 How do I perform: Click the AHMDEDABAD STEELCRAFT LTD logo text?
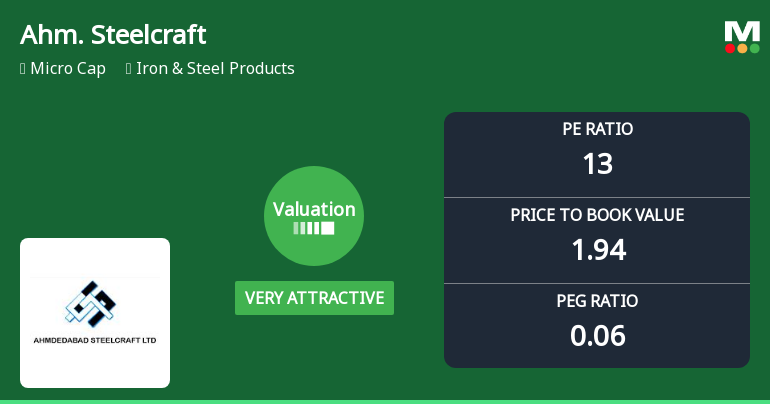point(95,340)
